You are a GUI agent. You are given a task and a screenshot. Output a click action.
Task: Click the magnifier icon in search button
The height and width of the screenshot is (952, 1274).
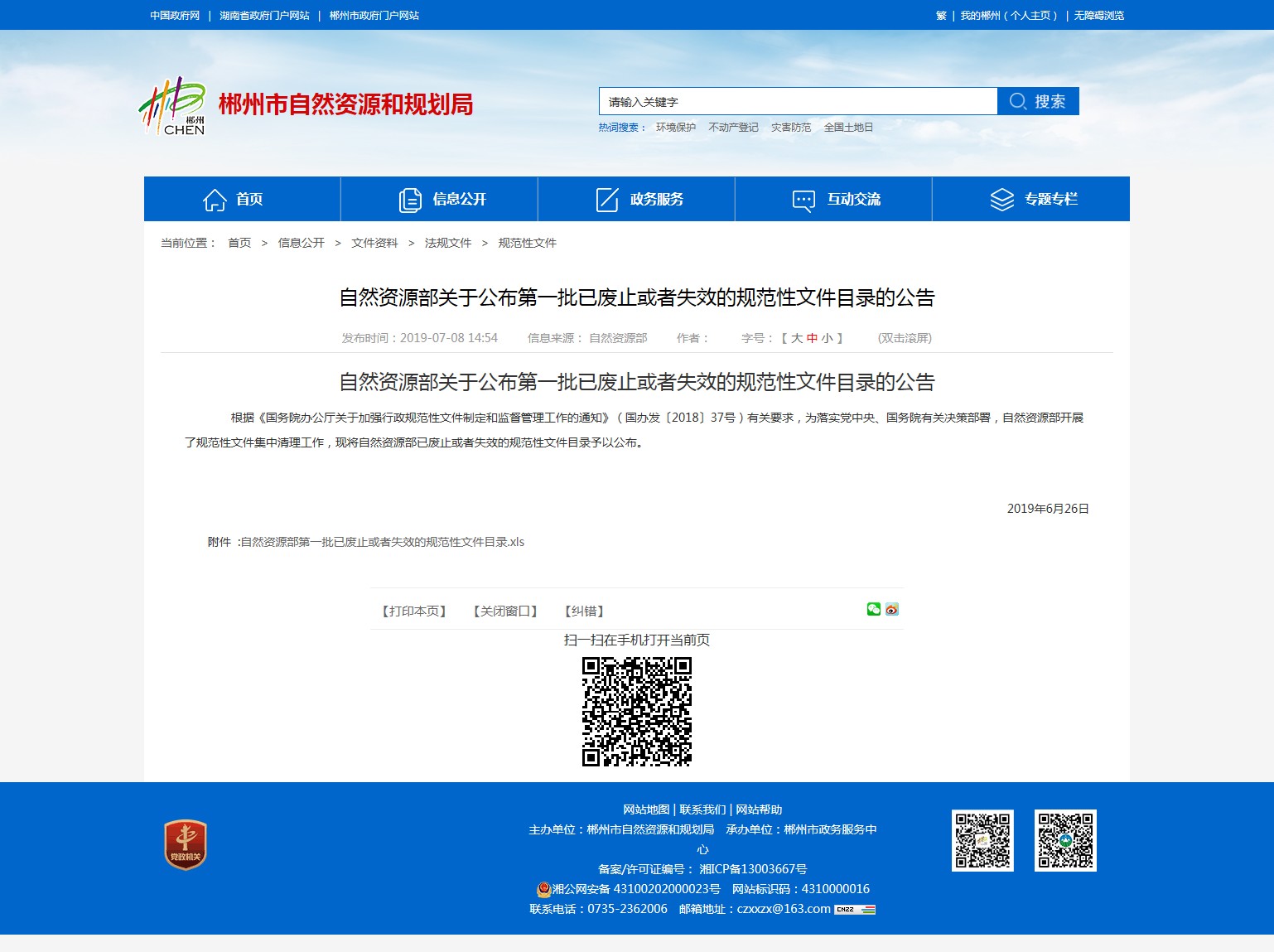[x=1018, y=101]
